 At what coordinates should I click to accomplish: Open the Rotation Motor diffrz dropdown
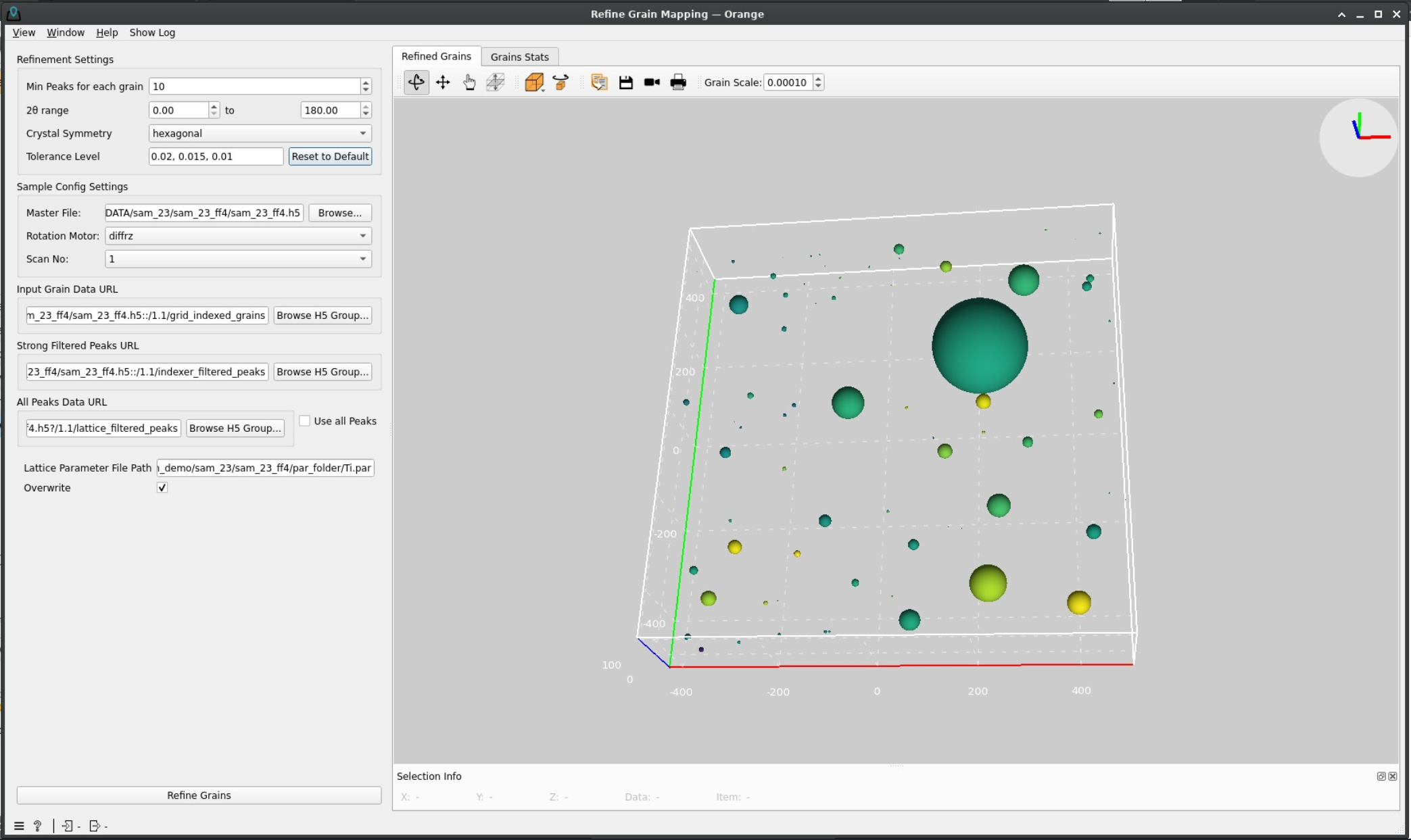pyautogui.click(x=238, y=236)
